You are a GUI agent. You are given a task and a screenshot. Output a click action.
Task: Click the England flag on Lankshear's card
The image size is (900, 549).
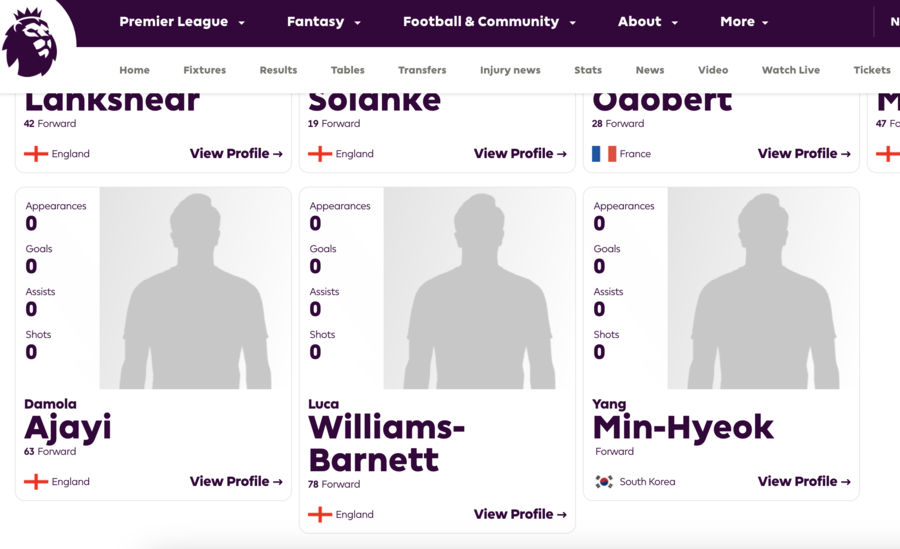point(36,154)
